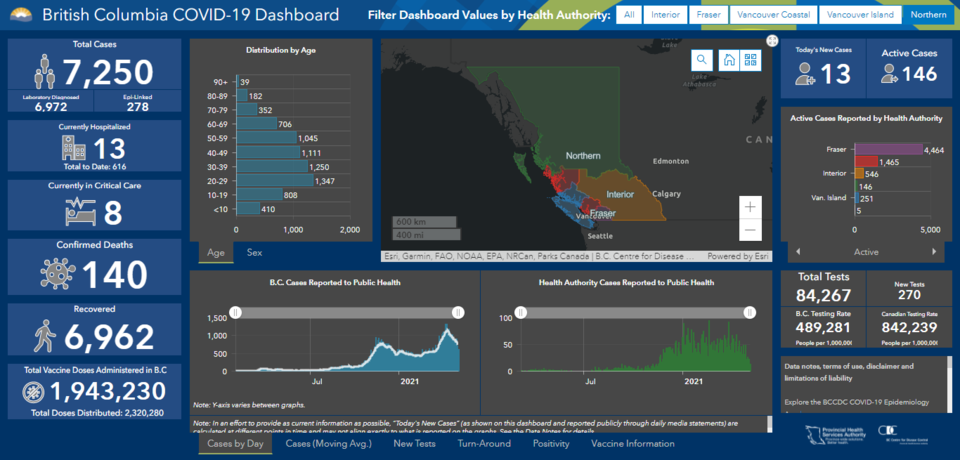960x460 pixels.
Task: Filter dashboard by Vancouver Island
Action: 861,15
